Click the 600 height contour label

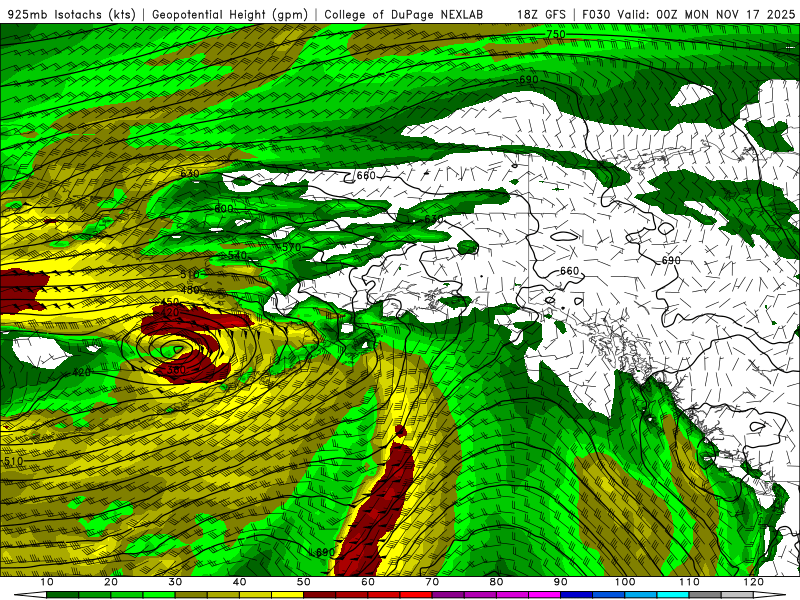point(223,209)
